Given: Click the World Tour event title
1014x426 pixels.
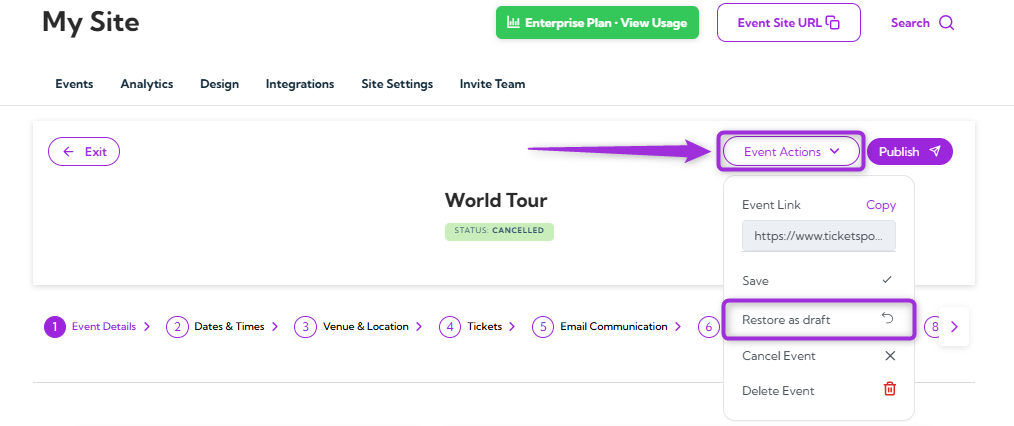Looking at the screenshot, I should (x=496, y=200).
